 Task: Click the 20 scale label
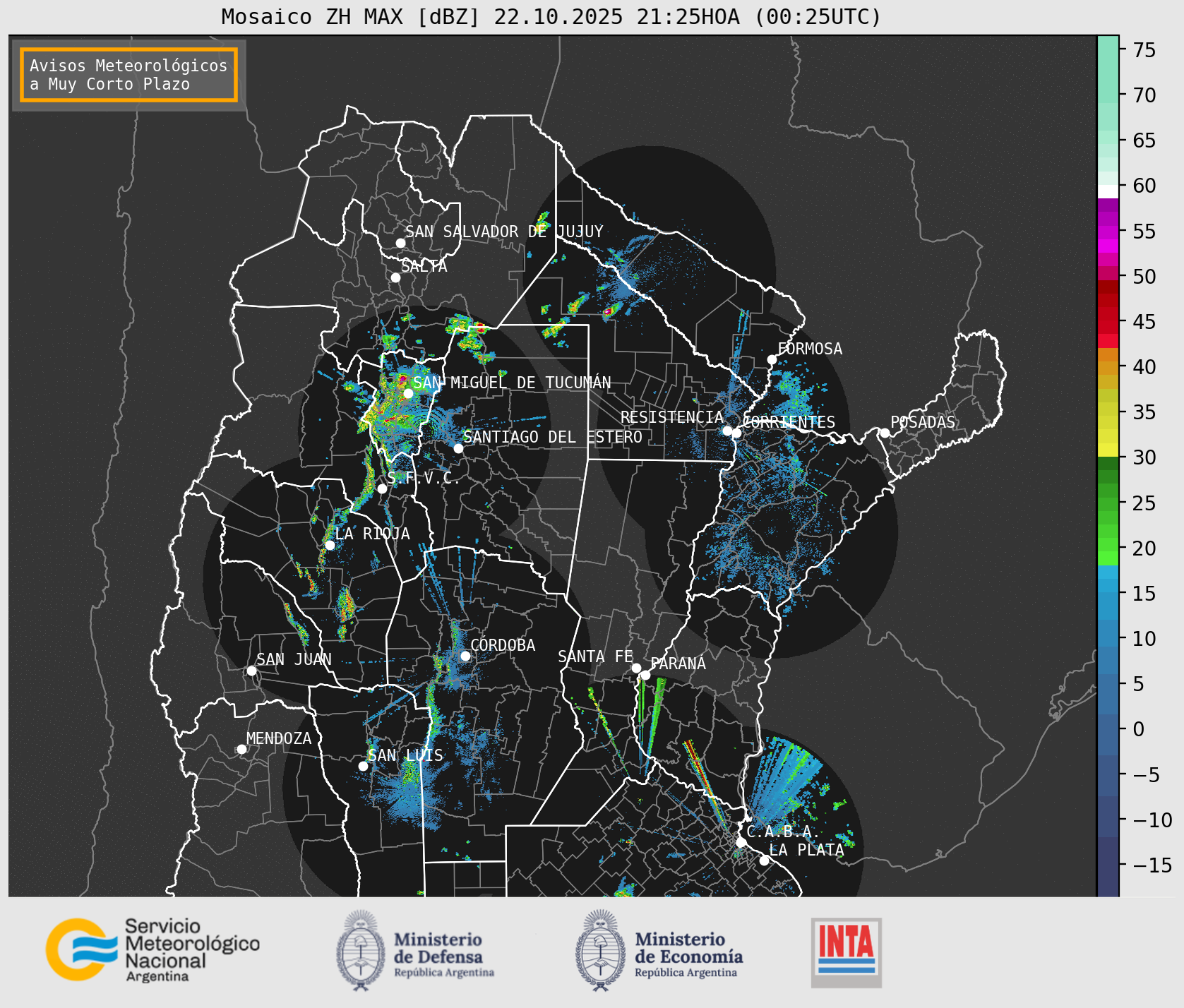[1144, 548]
